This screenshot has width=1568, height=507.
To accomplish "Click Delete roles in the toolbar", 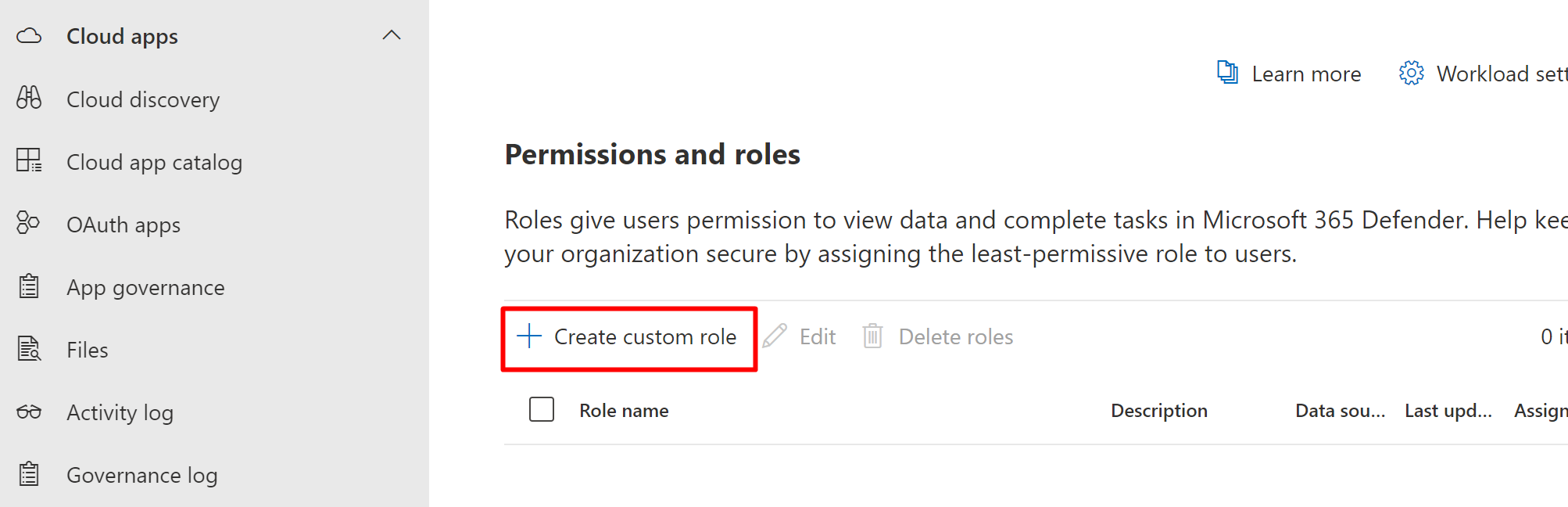I will pyautogui.click(x=939, y=336).
